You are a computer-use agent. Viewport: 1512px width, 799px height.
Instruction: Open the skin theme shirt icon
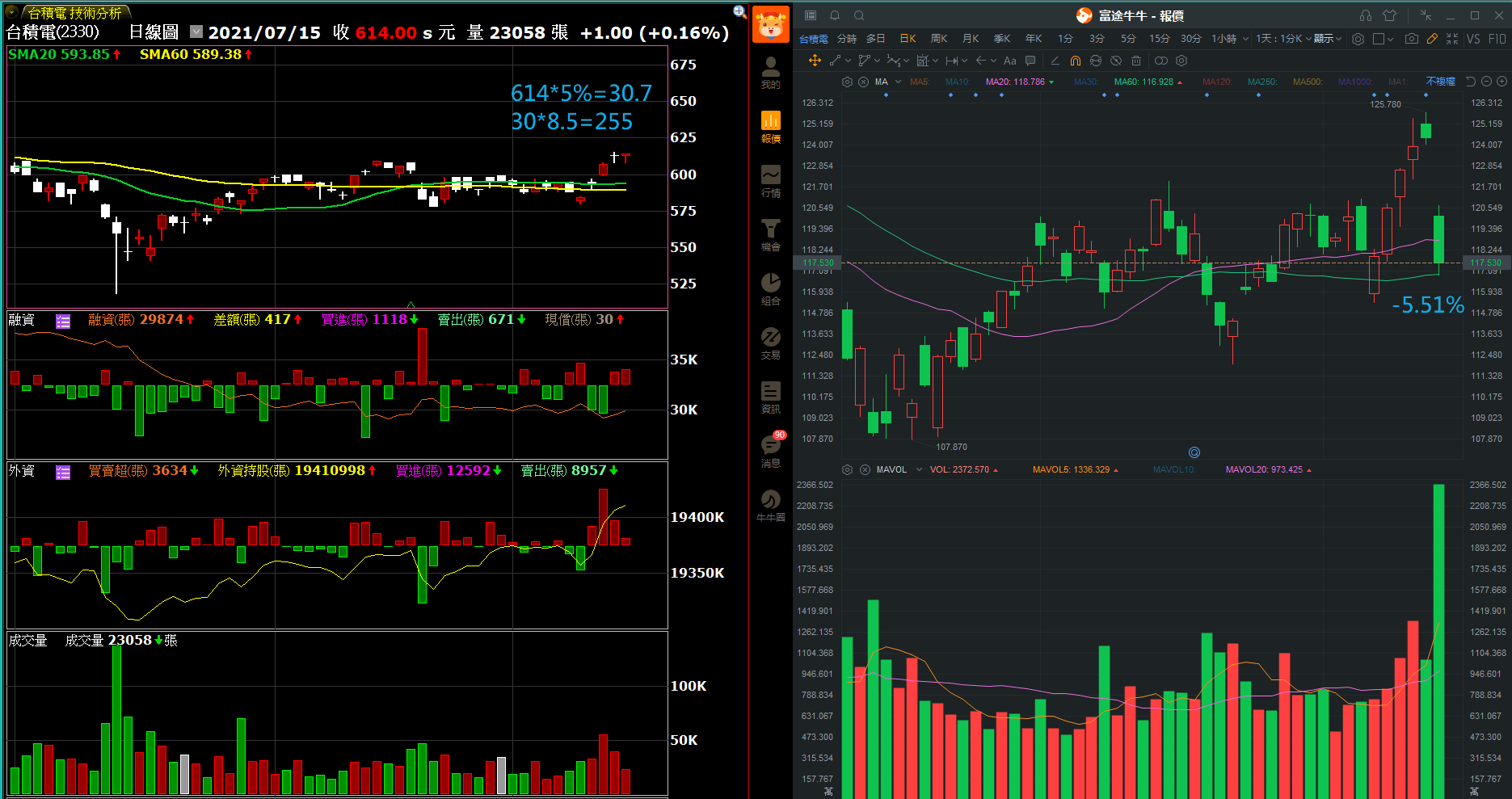[x=1390, y=15]
